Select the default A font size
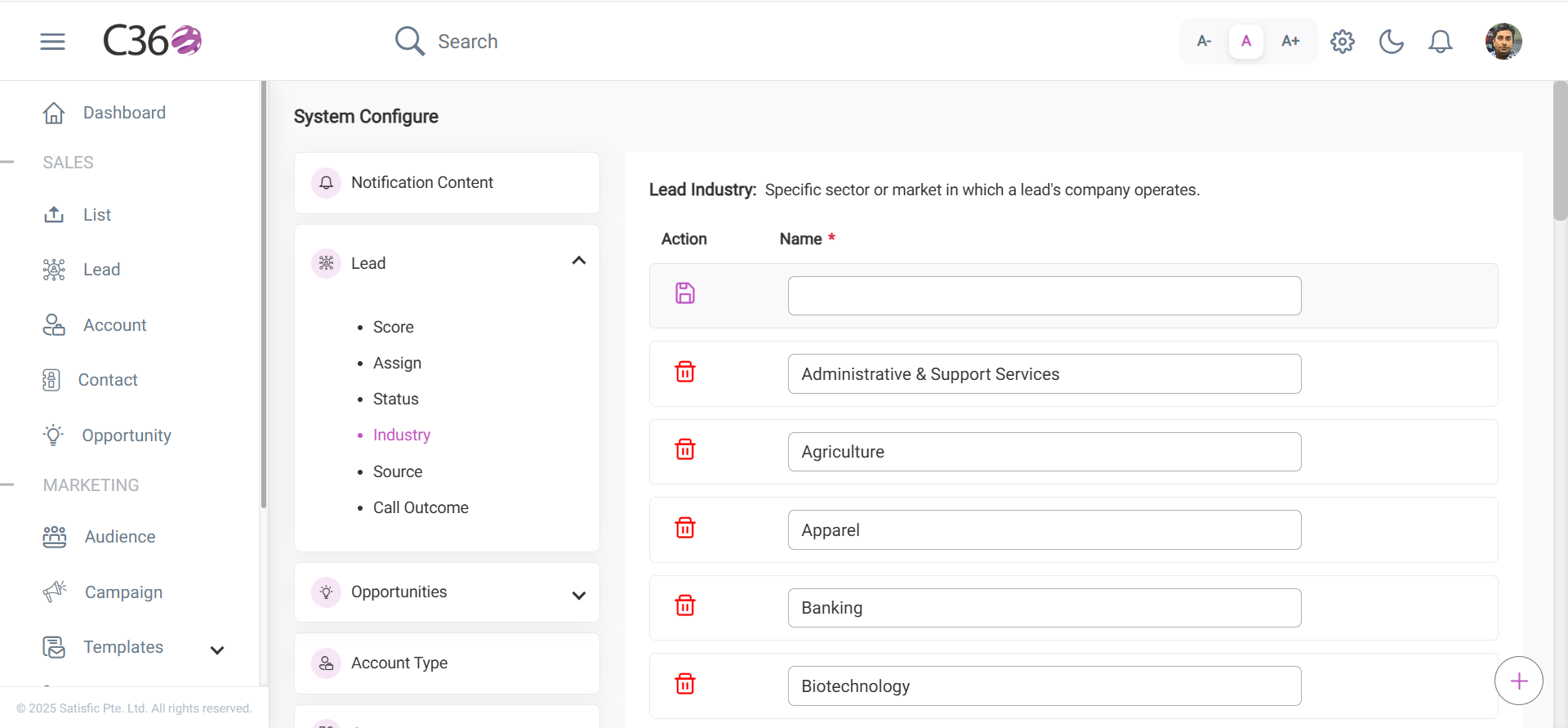 [1246, 41]
